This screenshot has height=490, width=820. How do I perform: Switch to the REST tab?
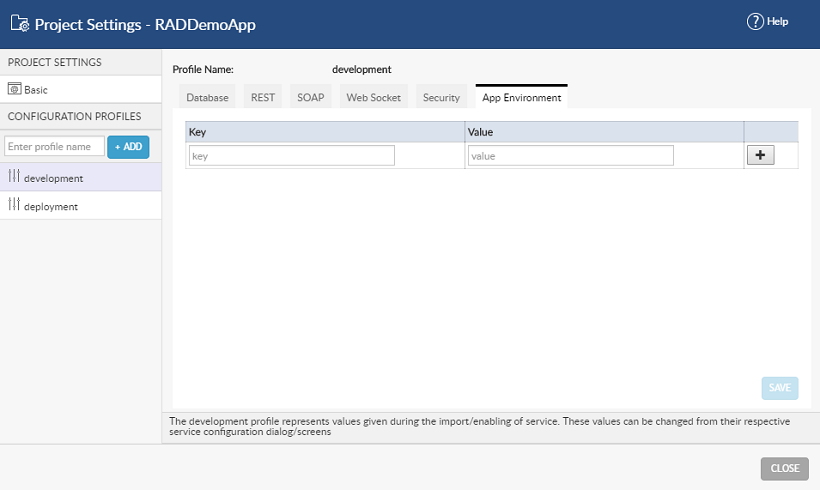coord(263,98)
